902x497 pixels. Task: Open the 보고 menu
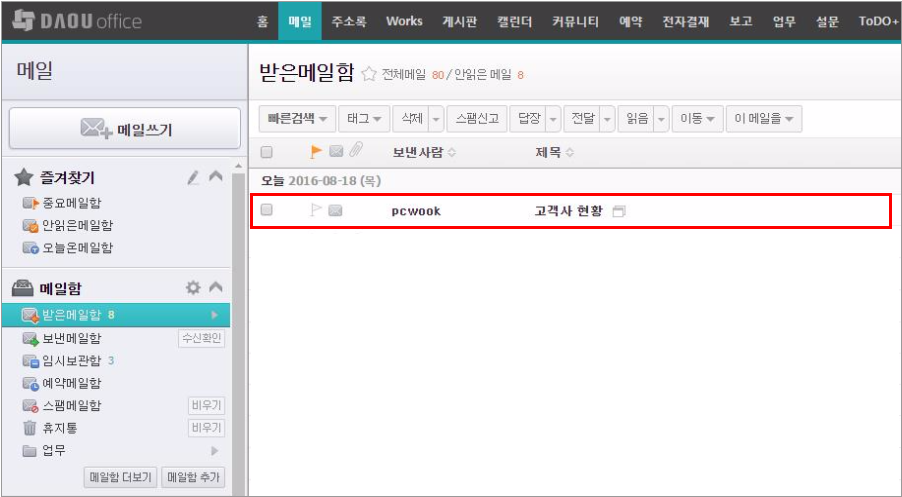click(741, 22)
